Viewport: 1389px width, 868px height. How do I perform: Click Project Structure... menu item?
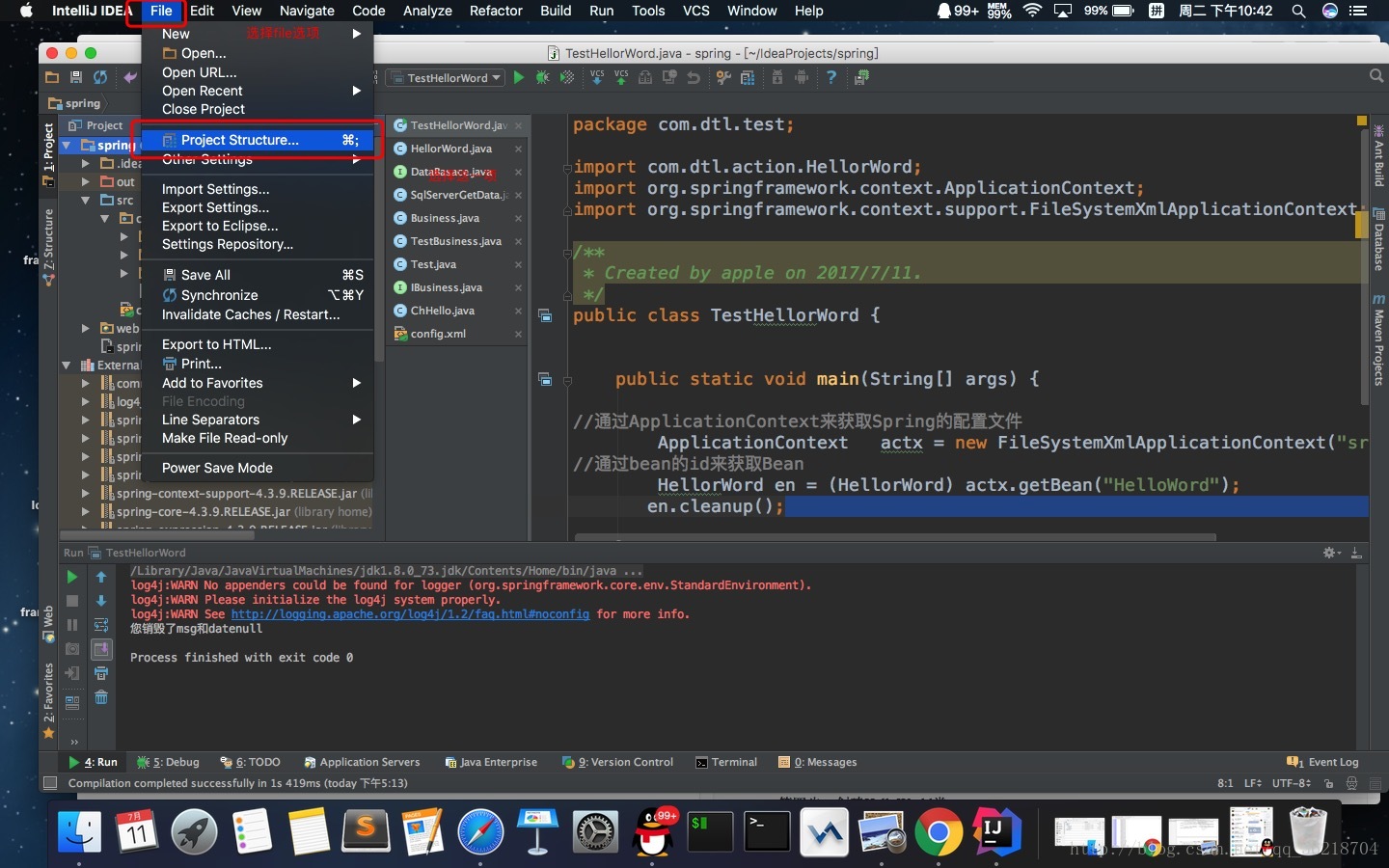[258, 140]
